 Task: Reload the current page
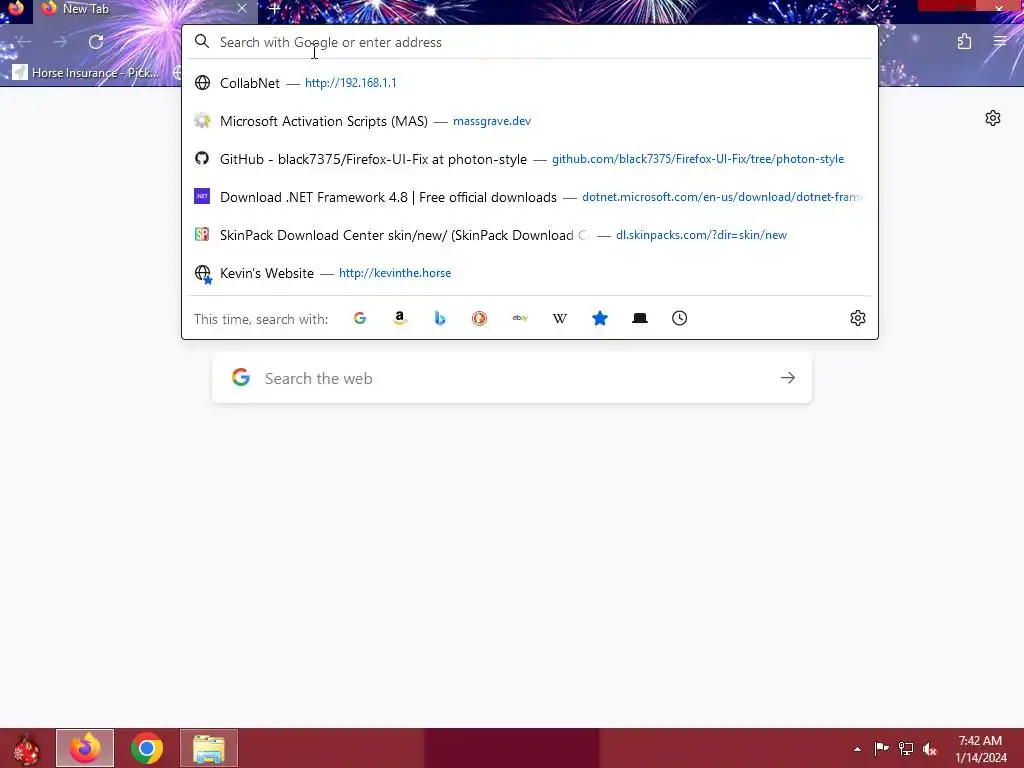tap(96, 42)
